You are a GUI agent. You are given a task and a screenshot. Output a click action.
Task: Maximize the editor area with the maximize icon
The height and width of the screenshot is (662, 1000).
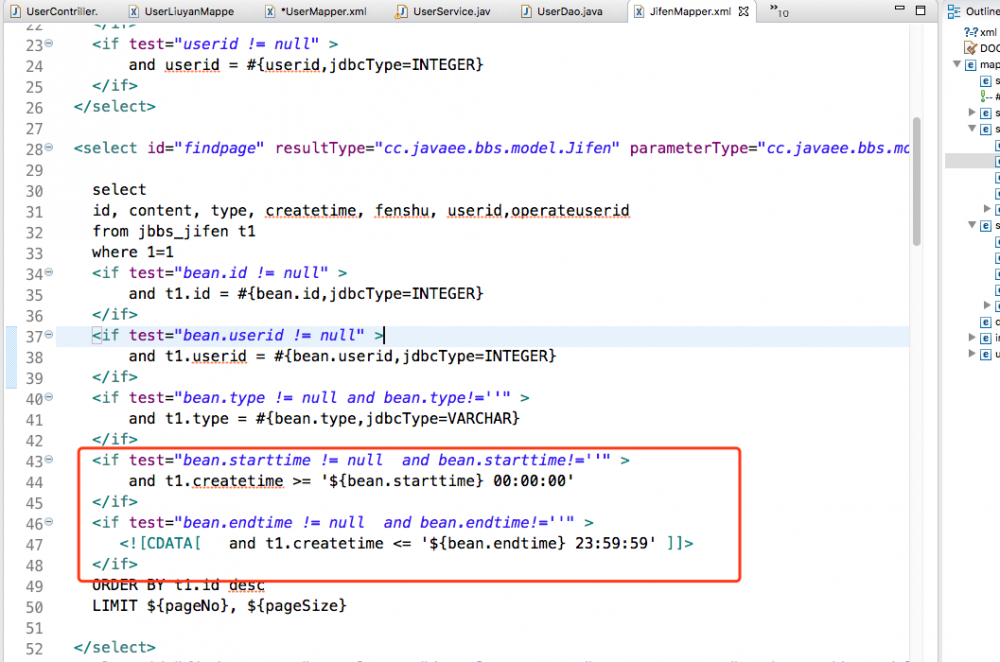[x=920, y=10]
